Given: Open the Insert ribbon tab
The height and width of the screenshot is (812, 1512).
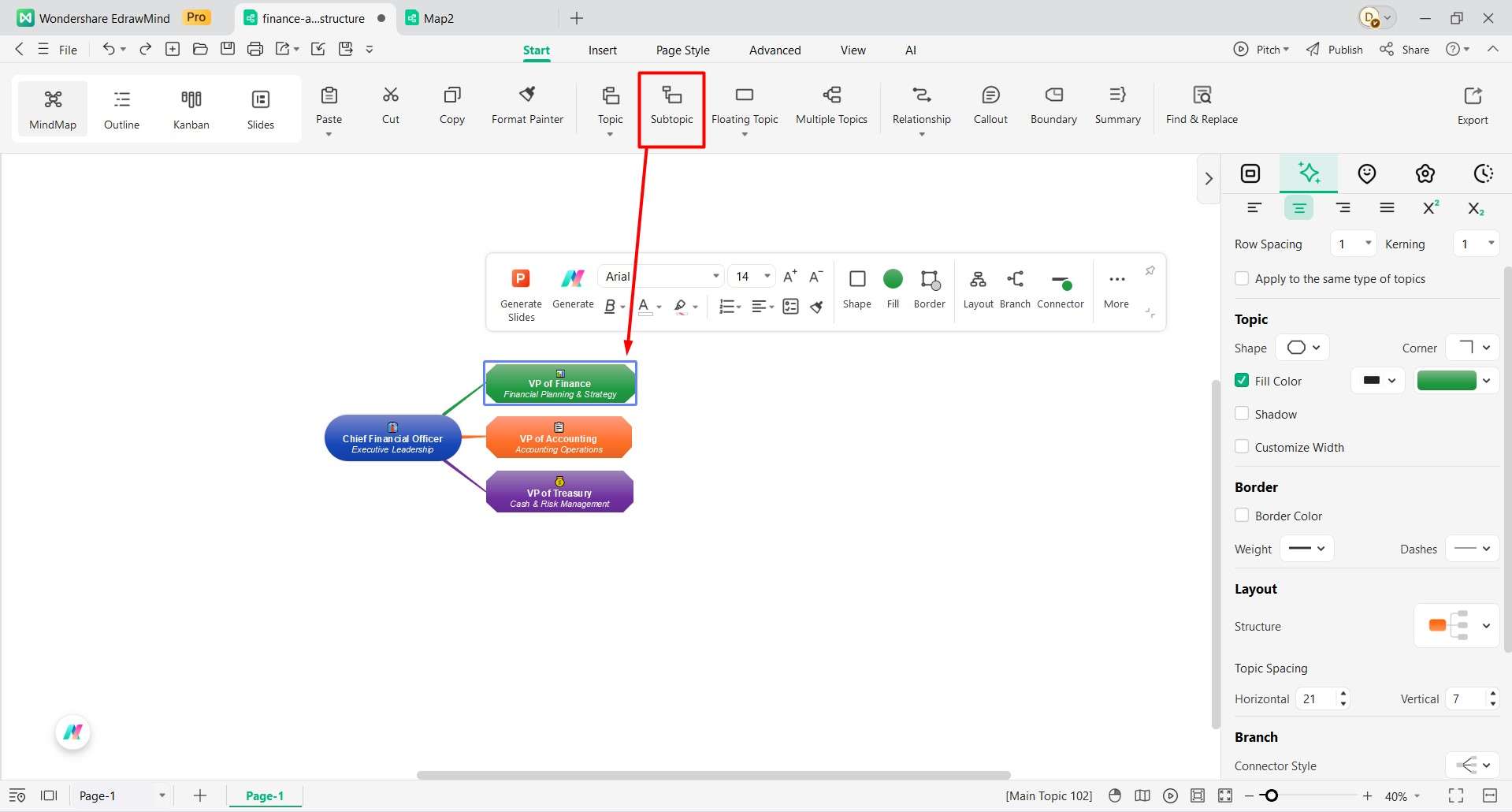Looking at the screenshot, I should [602, 50].
